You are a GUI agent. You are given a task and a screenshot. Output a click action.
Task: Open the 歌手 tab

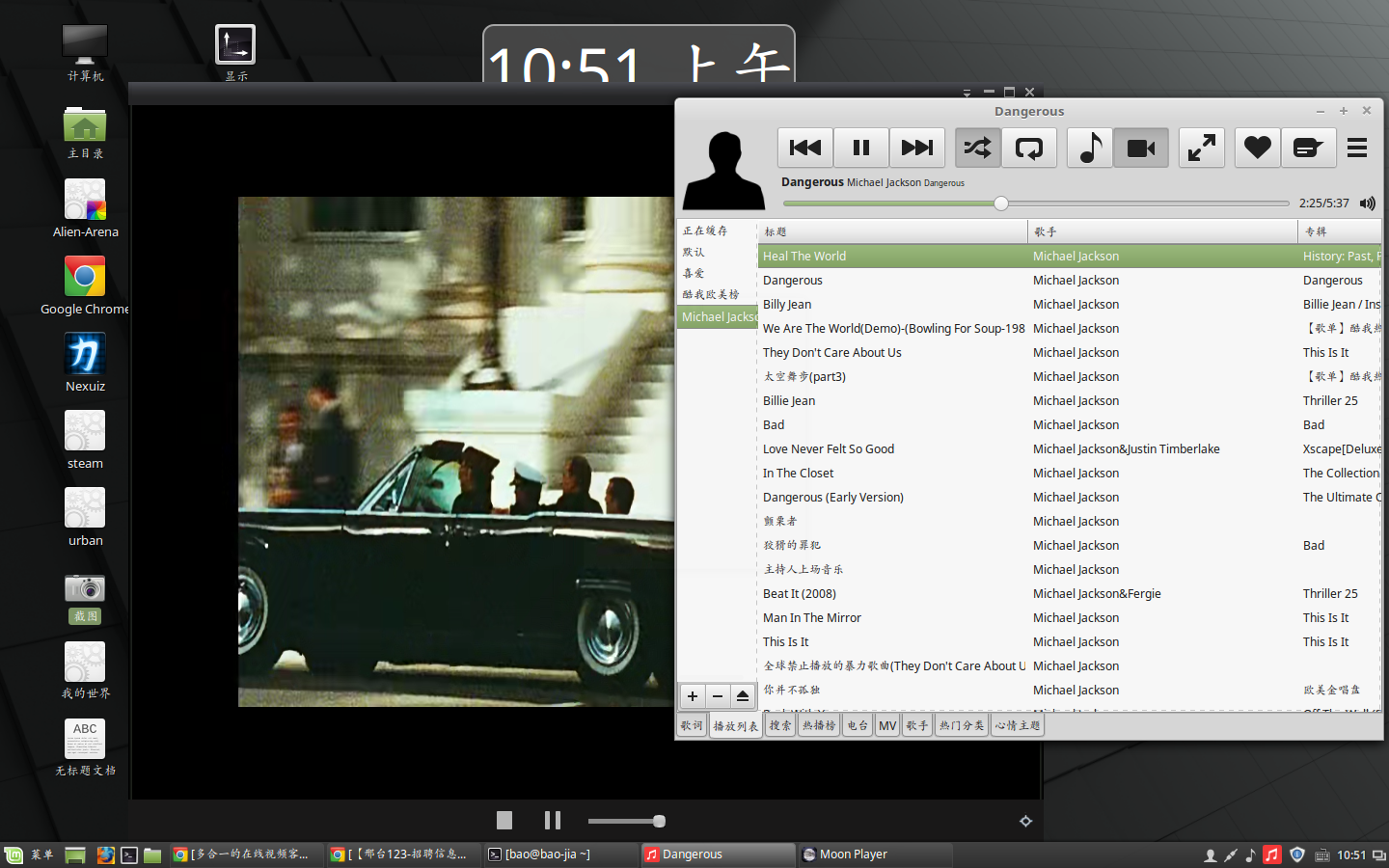(x=917, y=725)
